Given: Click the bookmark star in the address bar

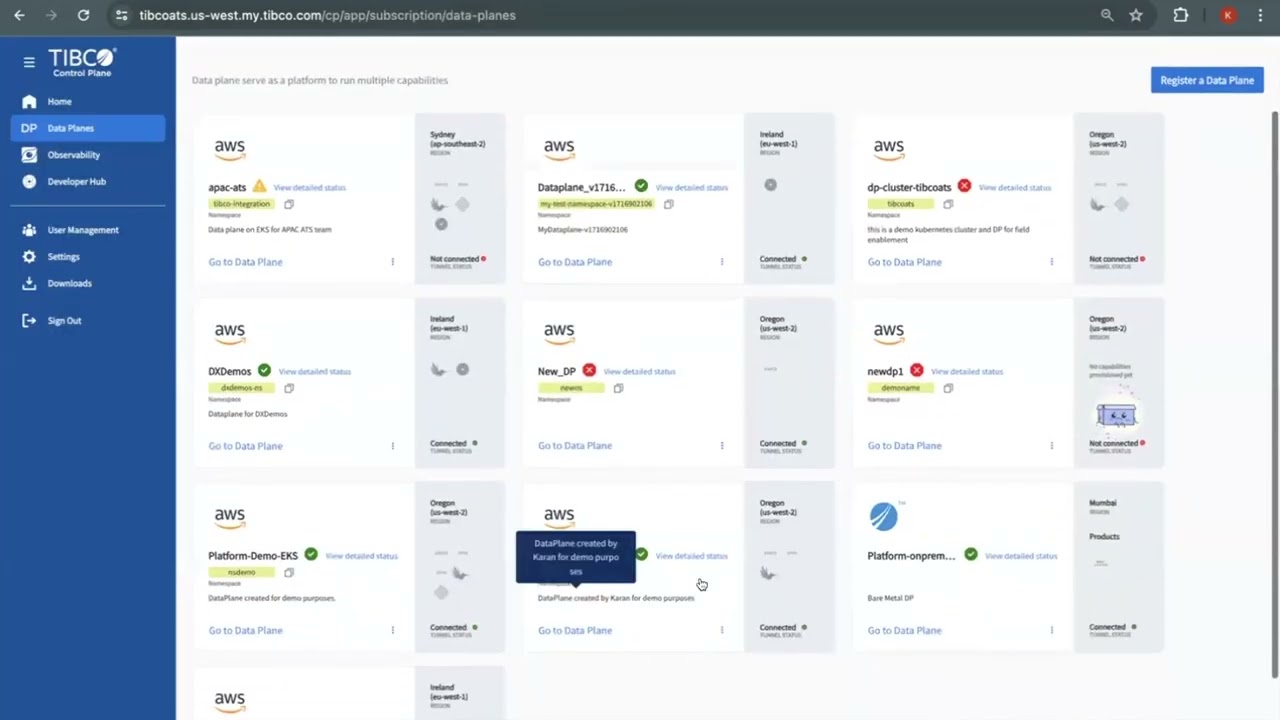Looking at the screenshot, I should (x=1135, y=15).
